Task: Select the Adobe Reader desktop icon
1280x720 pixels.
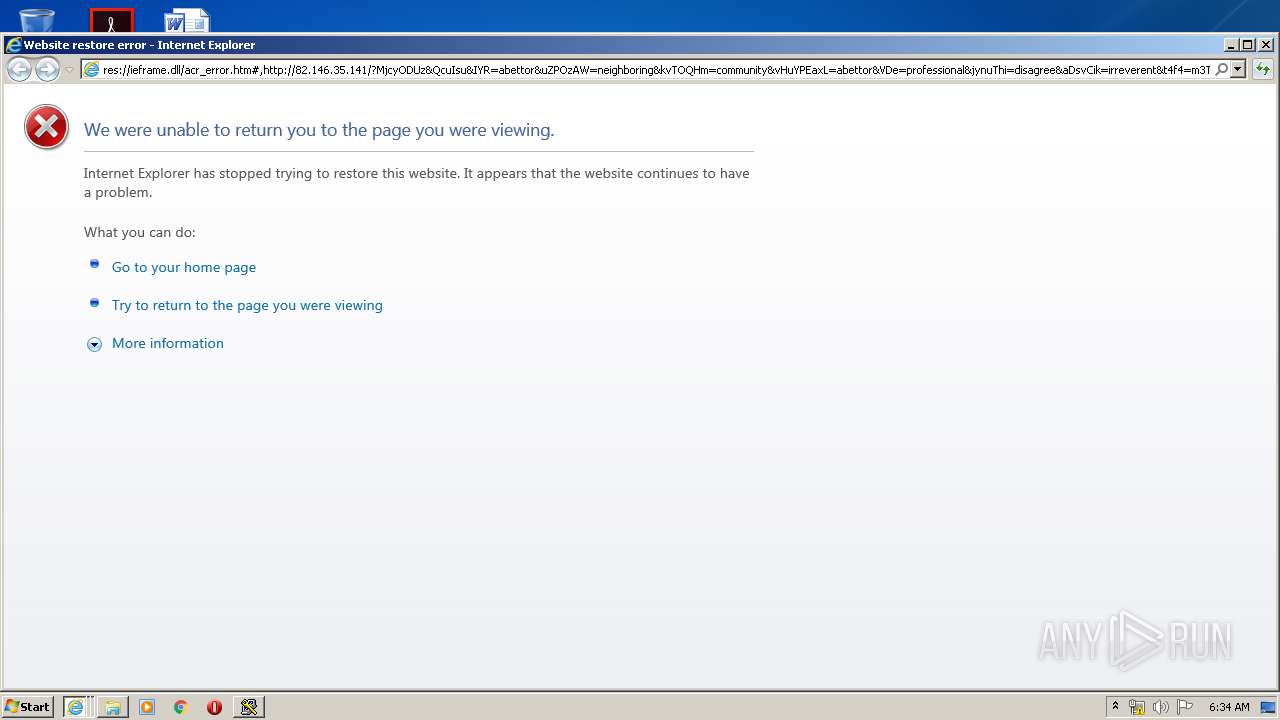Action: click(111, 20)
